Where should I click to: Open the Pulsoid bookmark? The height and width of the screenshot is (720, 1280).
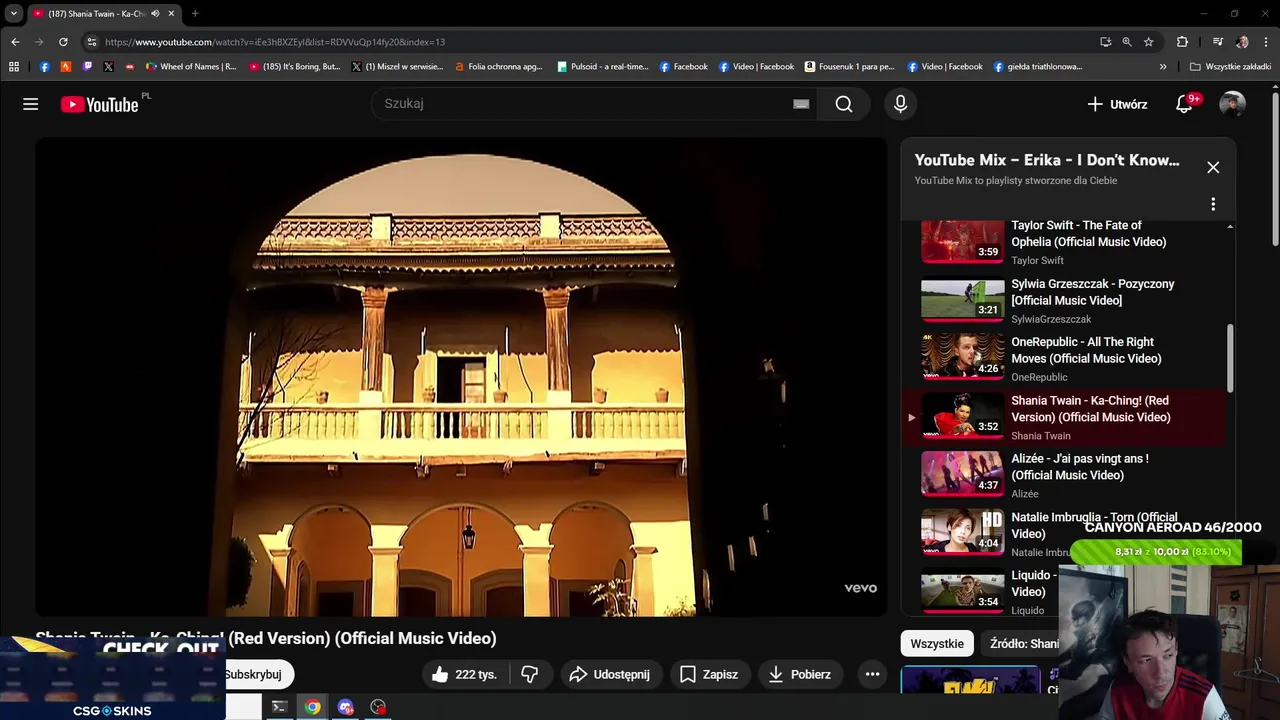[602, 67]
